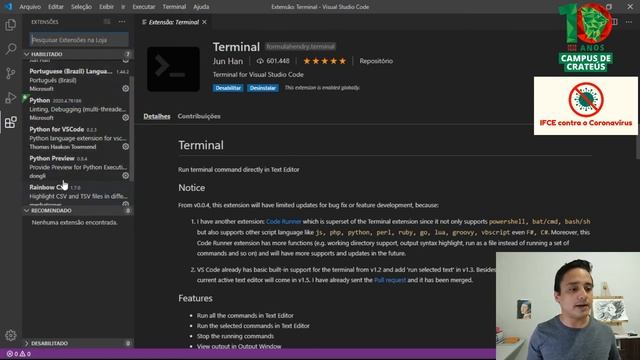Click the 'Nenhuma extensão encontrada.' message

point(75,222)
